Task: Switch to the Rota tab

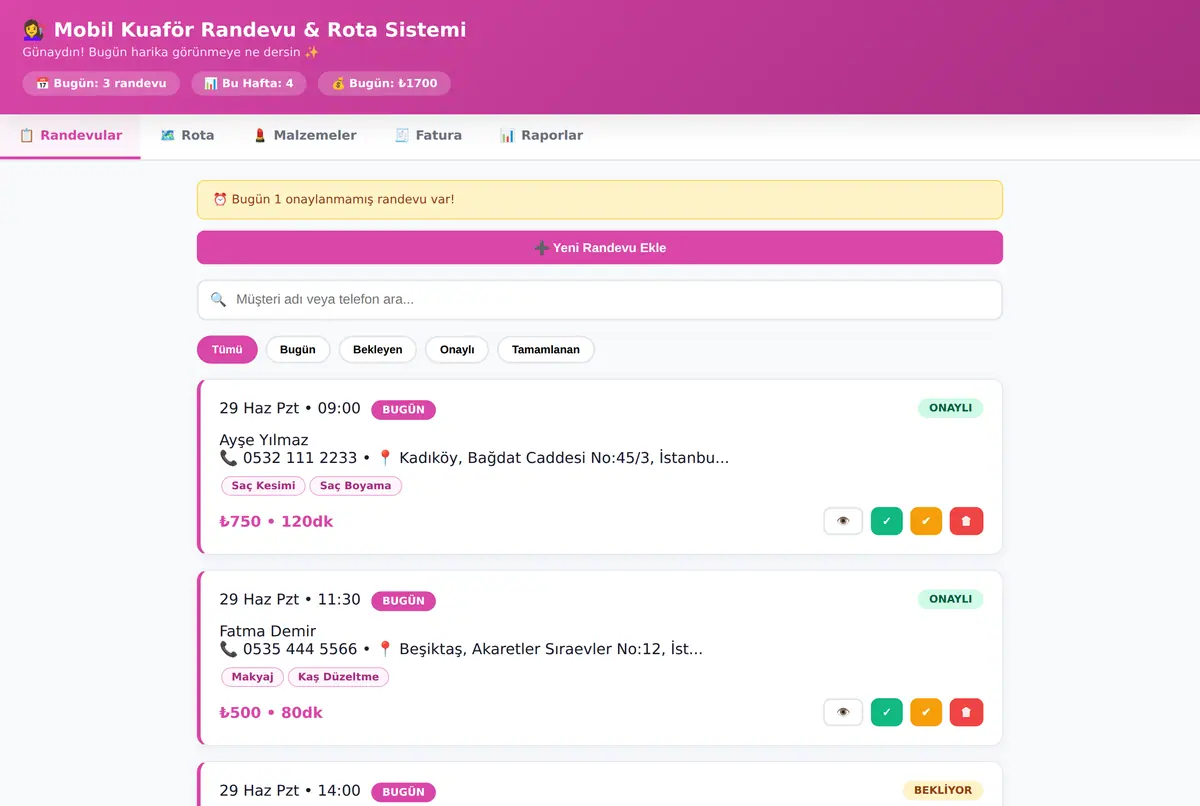Action: [x=187, y=136]
